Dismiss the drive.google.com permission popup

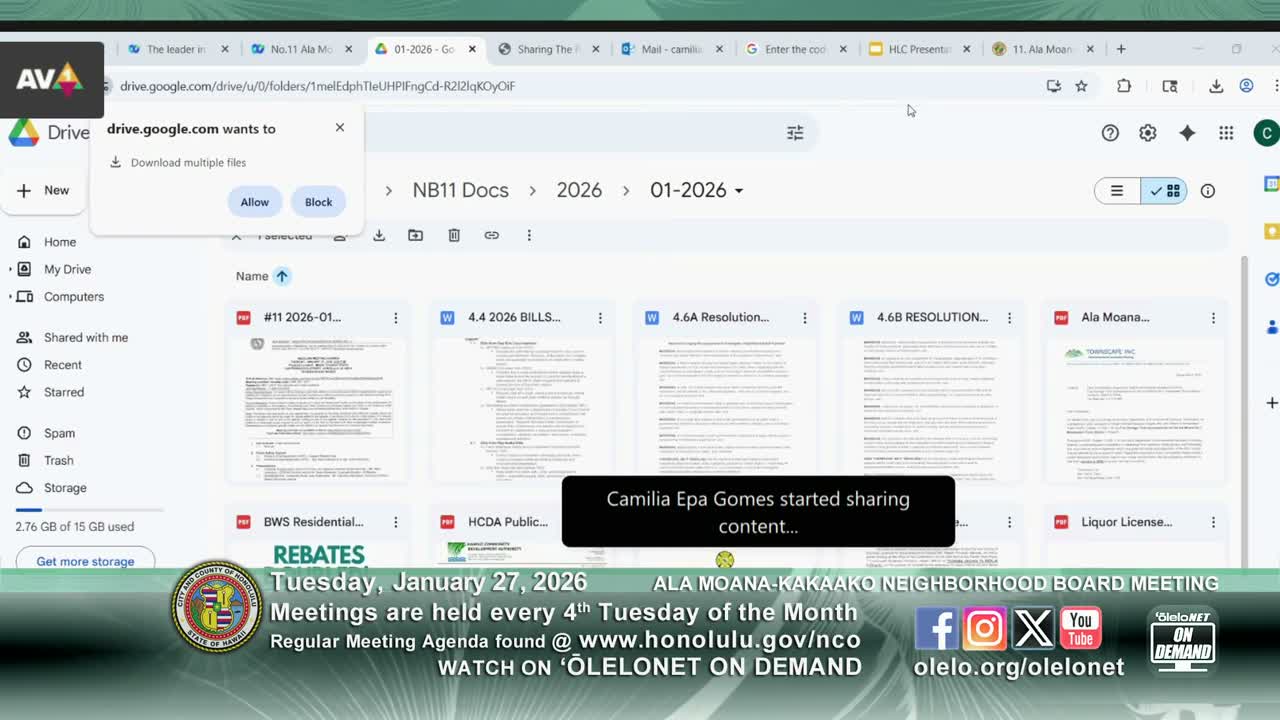point(340,127)
